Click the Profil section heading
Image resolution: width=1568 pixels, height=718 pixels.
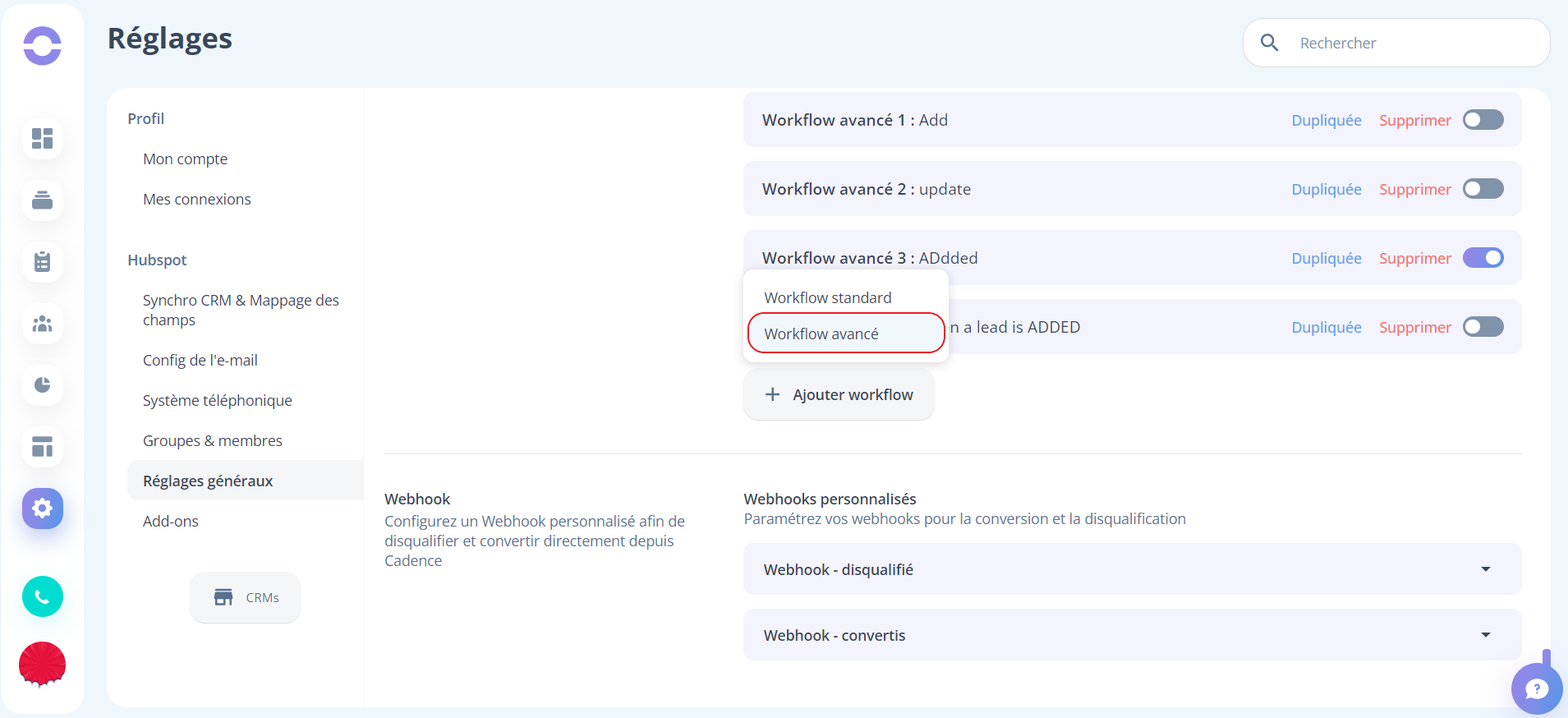click(x=146, y=118)
